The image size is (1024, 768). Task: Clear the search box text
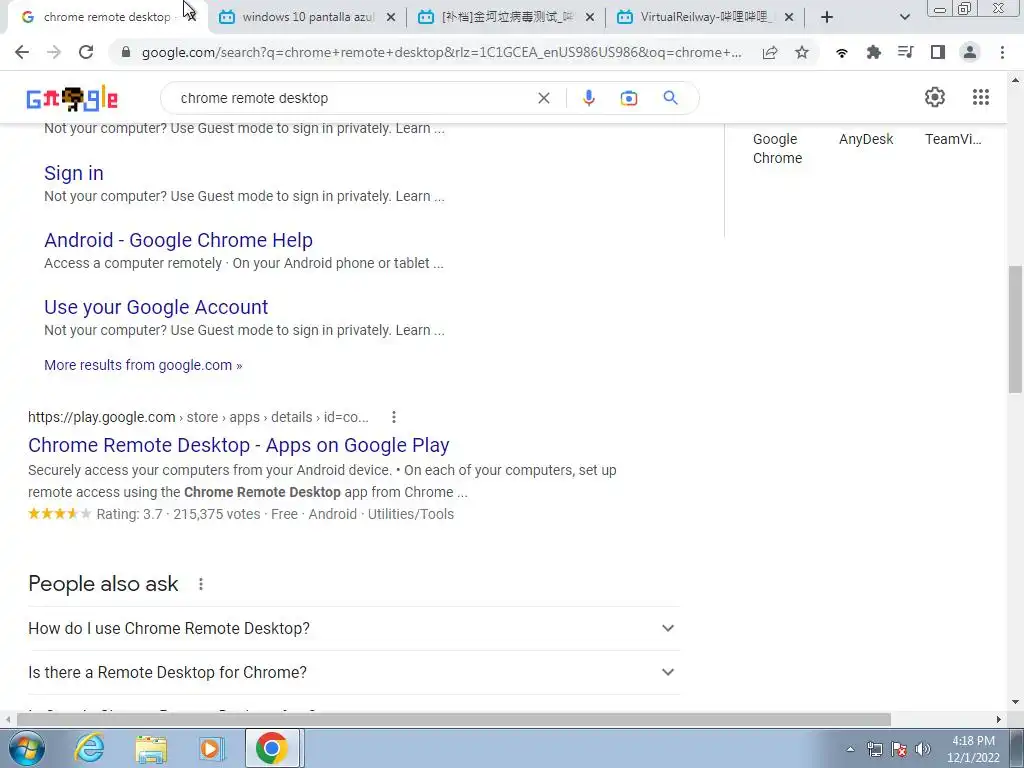tap(543, 98)
